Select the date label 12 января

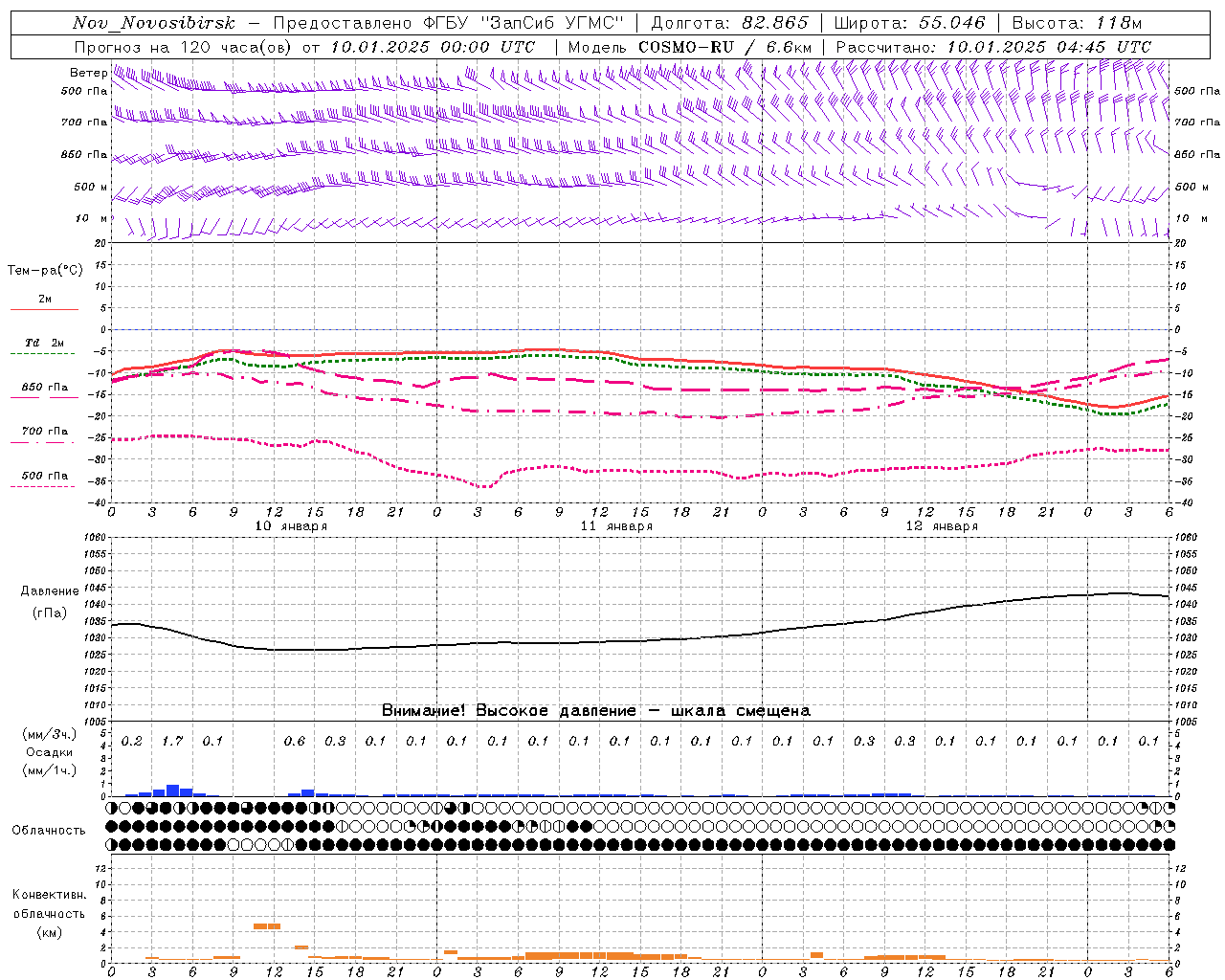942,526
